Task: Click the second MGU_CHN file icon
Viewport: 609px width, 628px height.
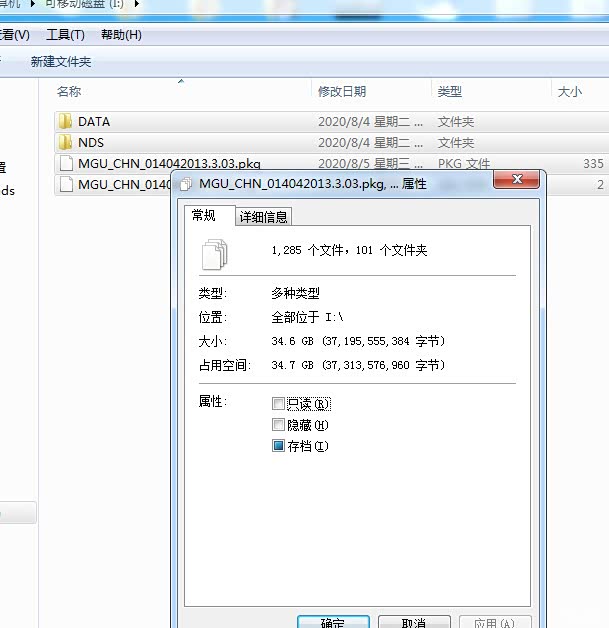Action: coord(65,185)
